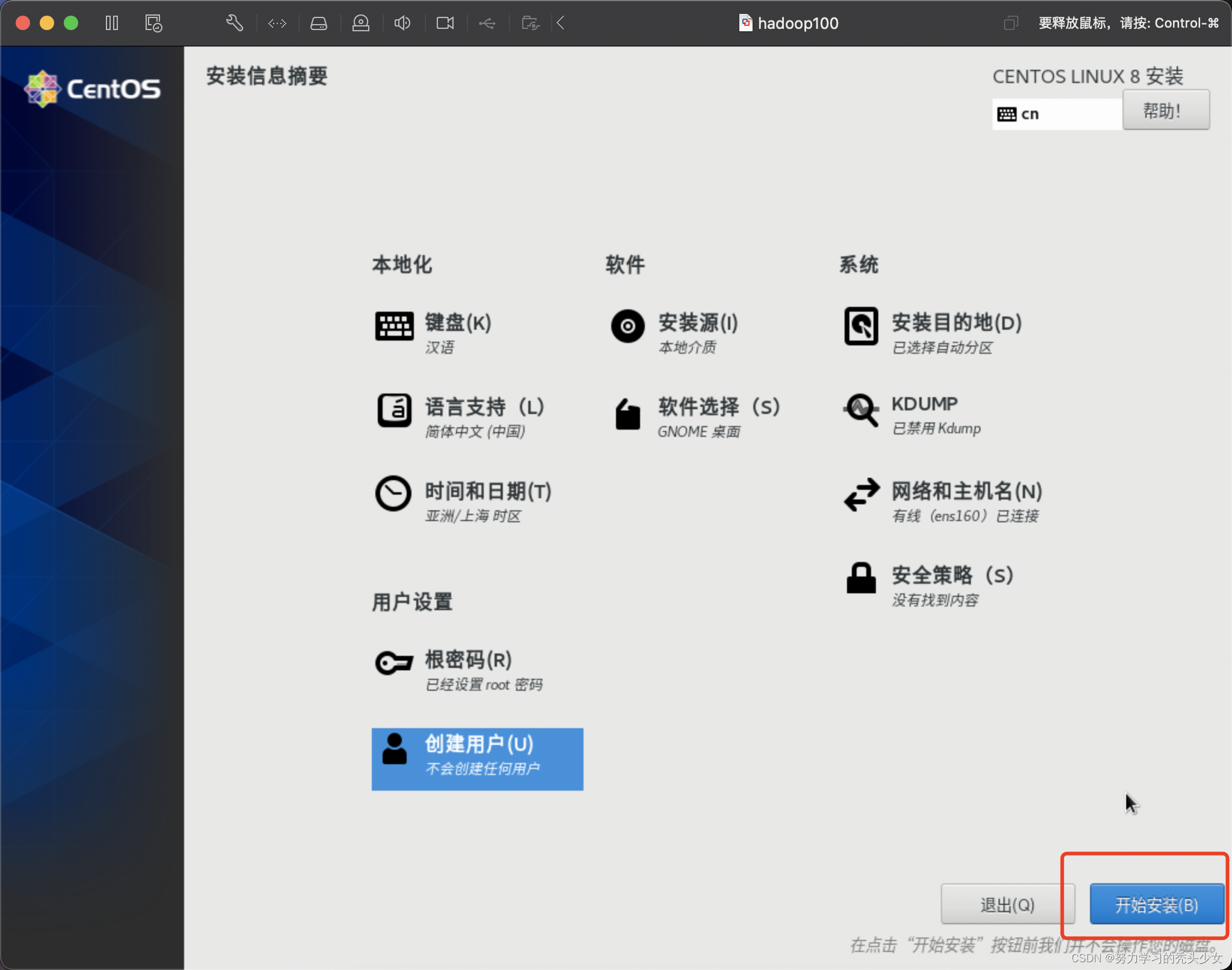Open 创建用户(U) user creation
The image size is (1232, 970).
[479, 744]
